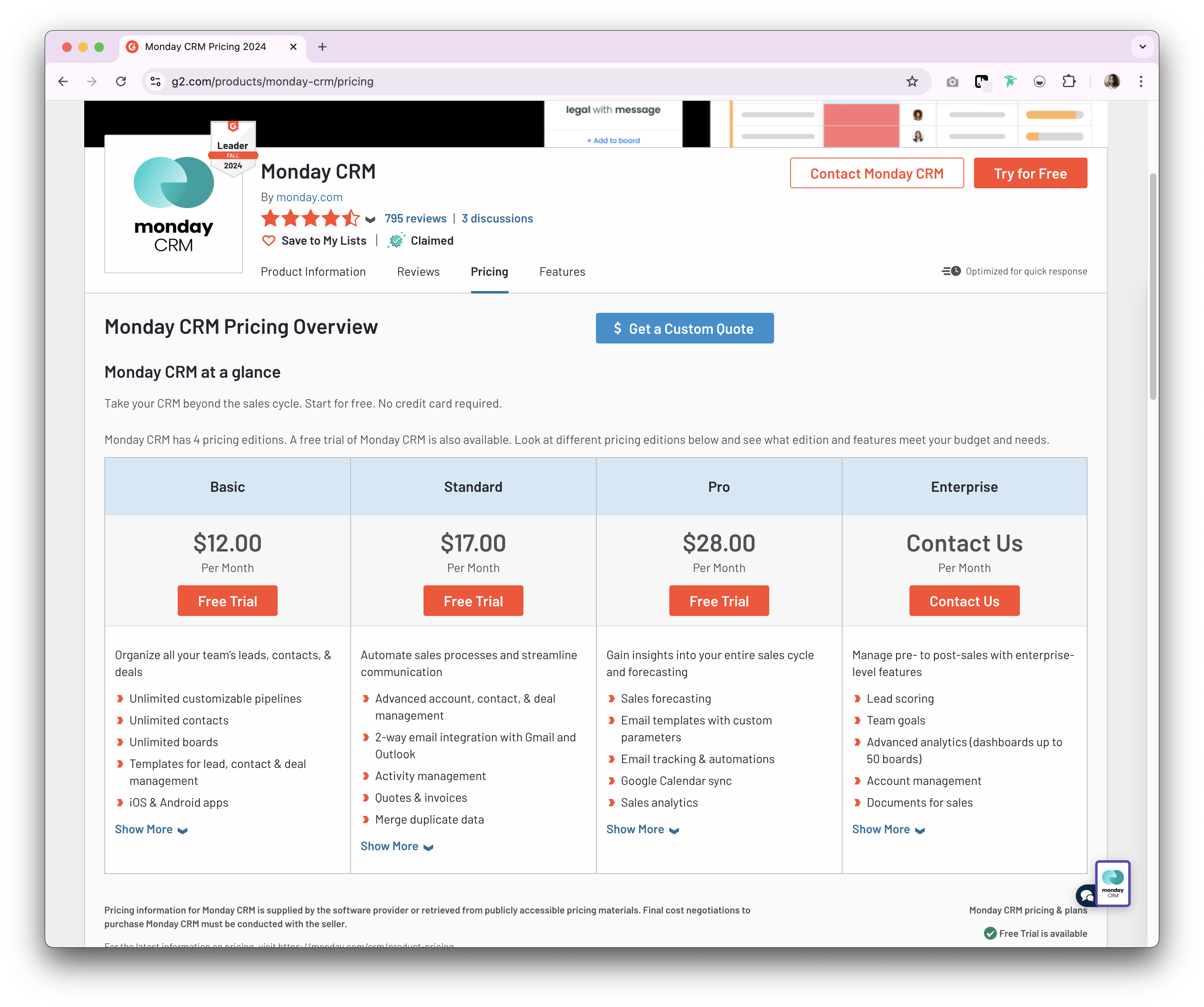Open the Reviews tab
Viewport: 1204px width, 1007px height.
coord(418,272)
